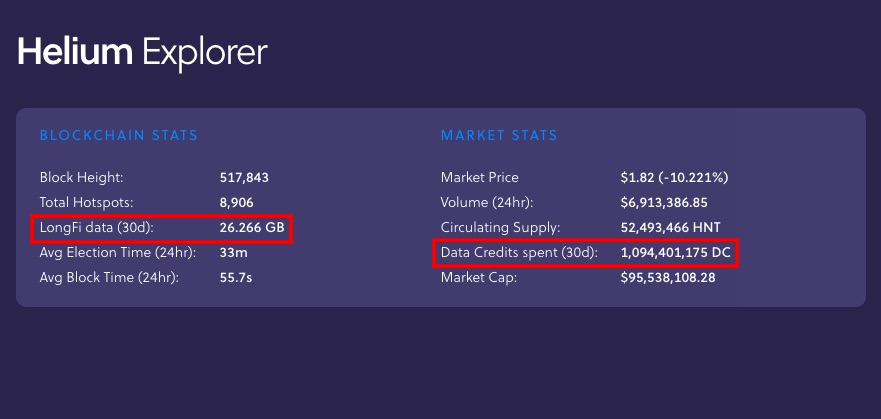881x419 pixels.
Task: Click the Market Price label
Action: (x=480, y=178)
